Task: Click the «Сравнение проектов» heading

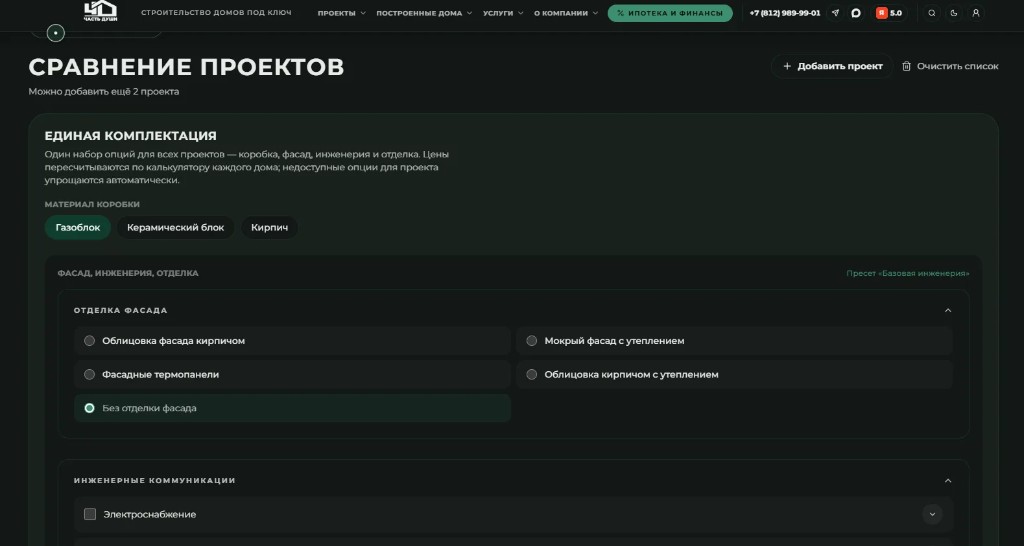Action: pos(186,67)
